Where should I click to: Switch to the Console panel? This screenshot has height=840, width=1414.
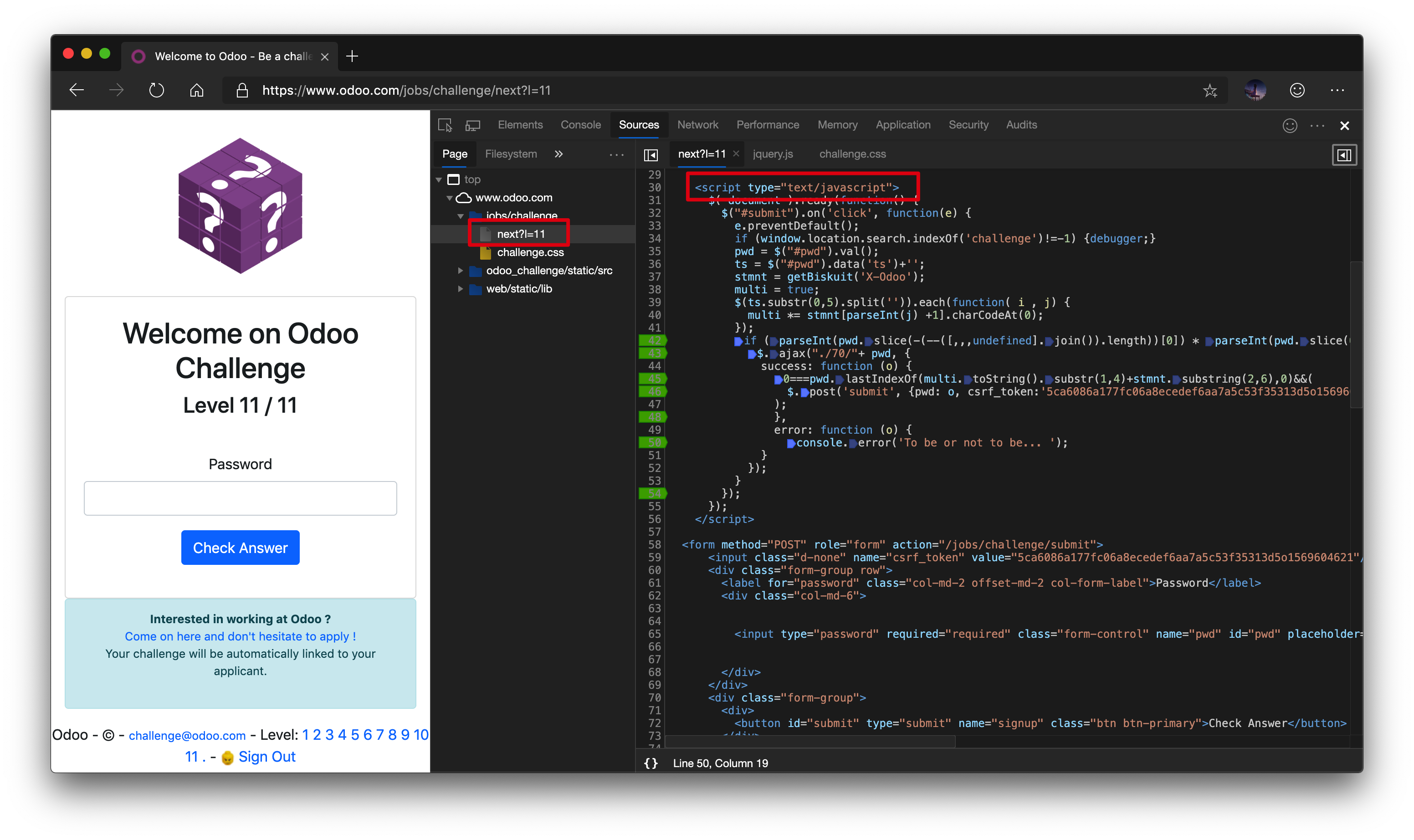[x=580, y=125]
